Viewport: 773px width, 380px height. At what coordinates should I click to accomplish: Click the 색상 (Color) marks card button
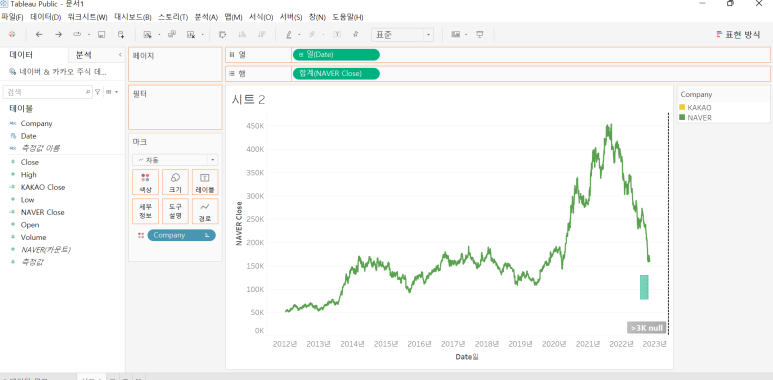[145, 182]
